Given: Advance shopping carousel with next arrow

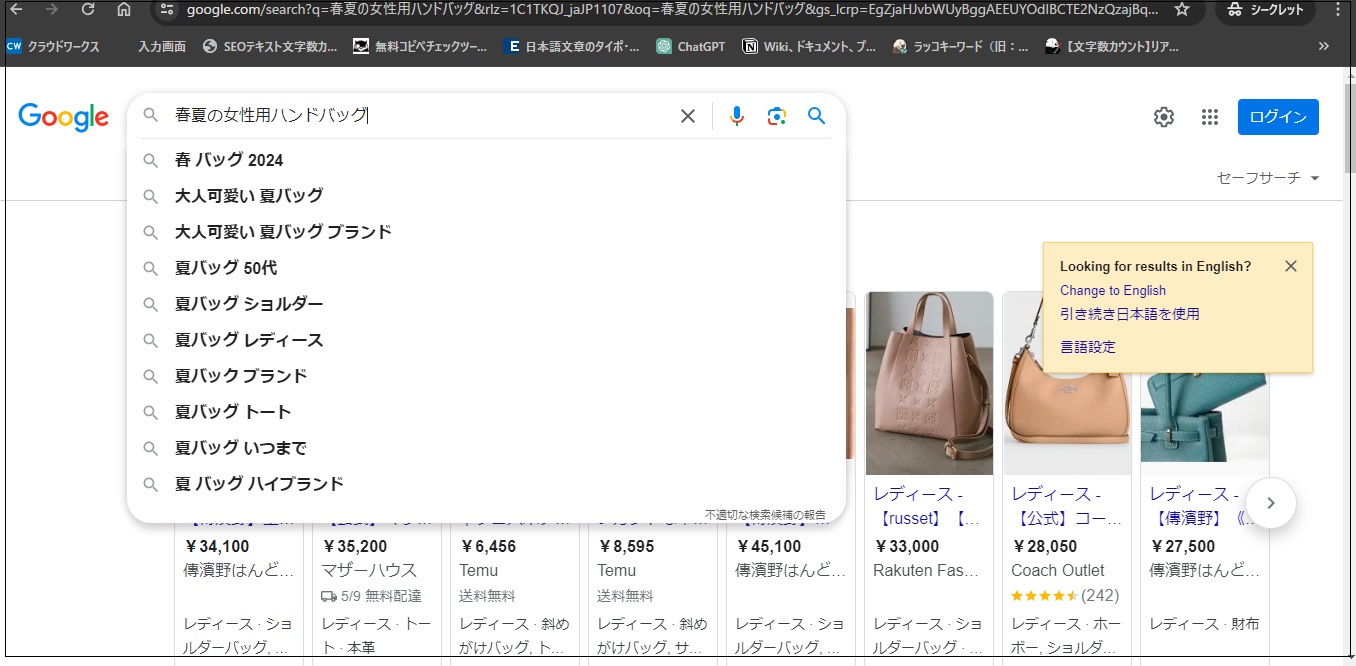Looking at the screenshot, I should pos(1271,503).
